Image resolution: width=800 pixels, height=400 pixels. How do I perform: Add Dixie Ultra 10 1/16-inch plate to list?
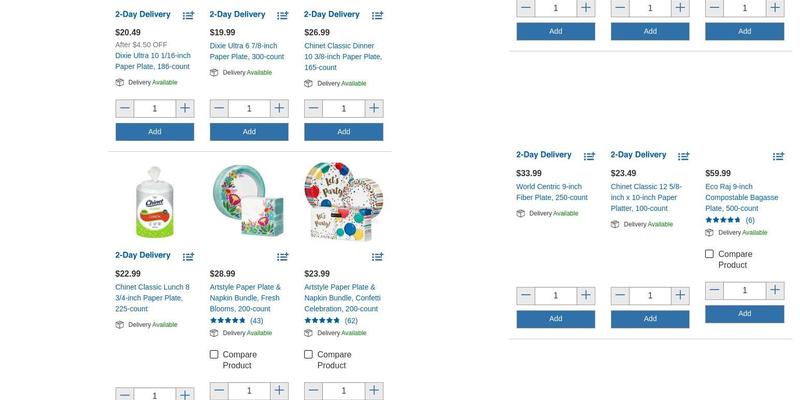tap(188, 16)
